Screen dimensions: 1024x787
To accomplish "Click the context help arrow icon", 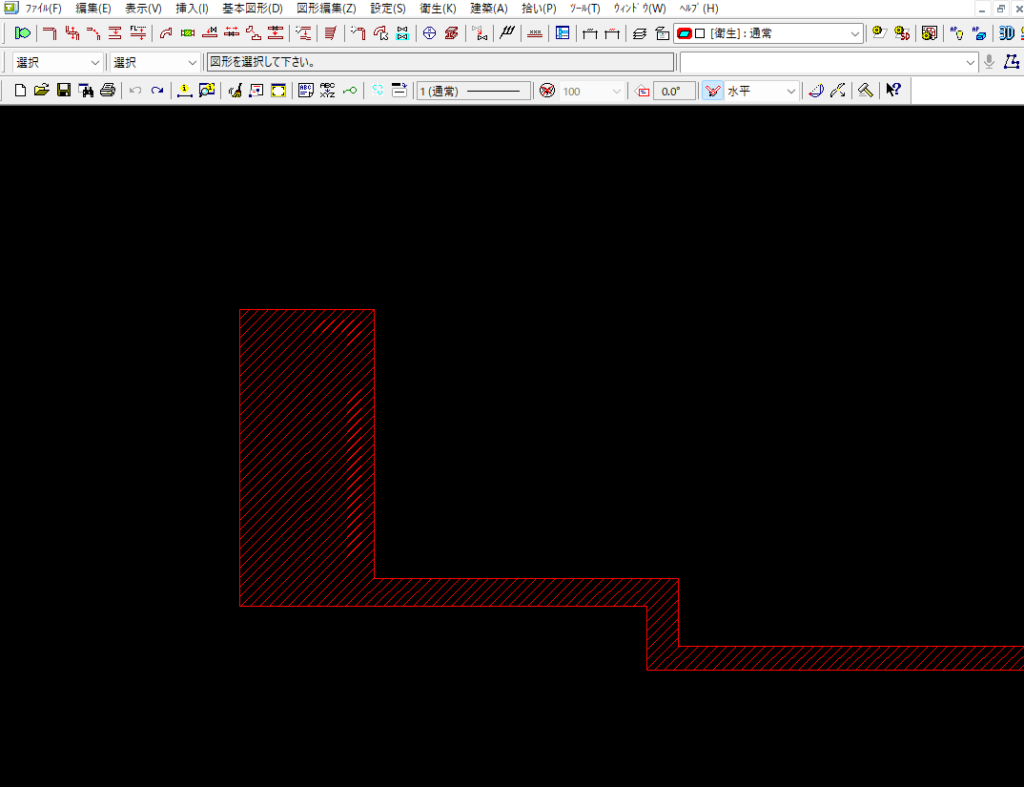I will click(x=893, y=91).
